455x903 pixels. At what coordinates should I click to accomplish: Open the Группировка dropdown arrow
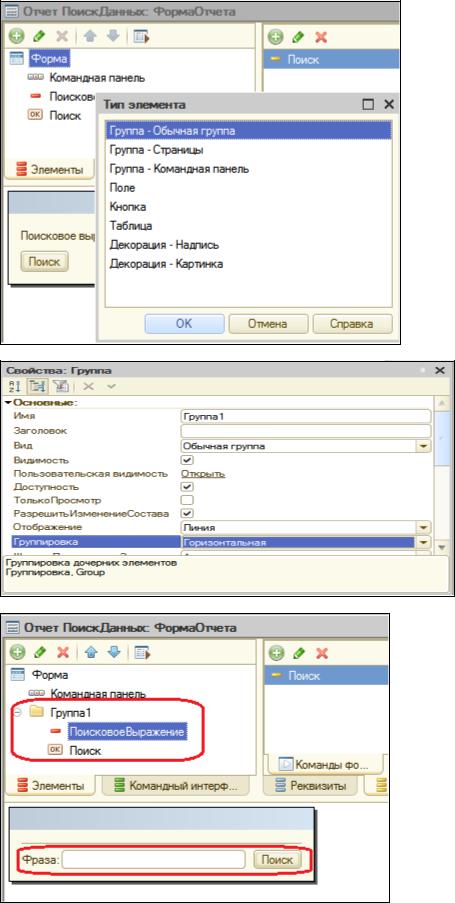click(x=424, y=542)
